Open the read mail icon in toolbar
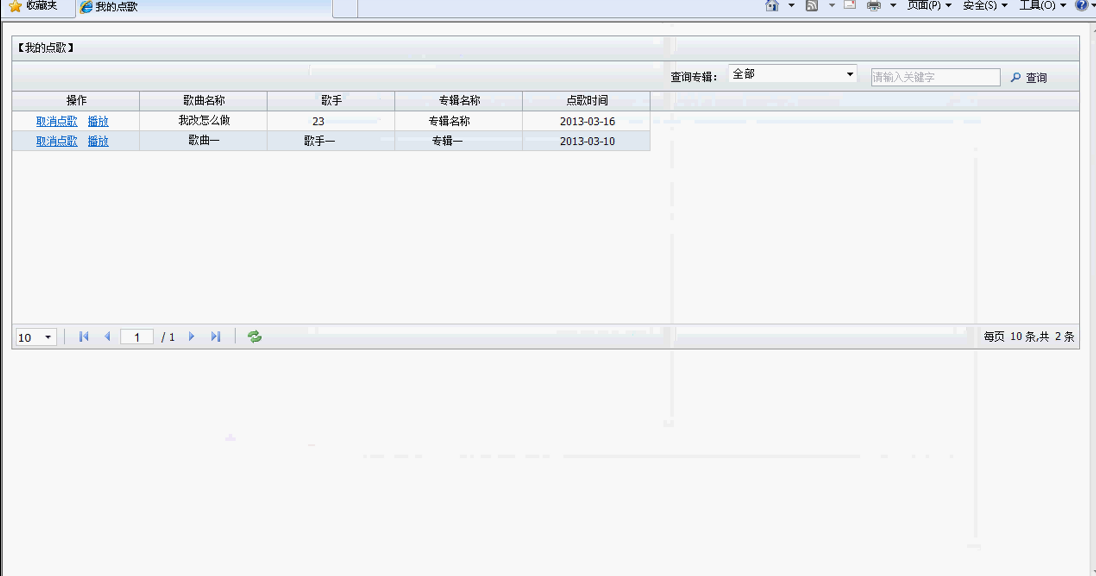Image resolution: width=1096 pixels, height=576 pixels. [x=850, y=5]
